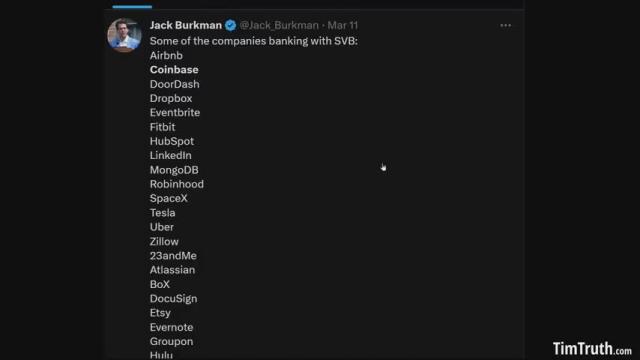The height and width of the screenshot is (360, 640).
Task: Click Jack Burkman's profile avatar
Action: point(124,35)
